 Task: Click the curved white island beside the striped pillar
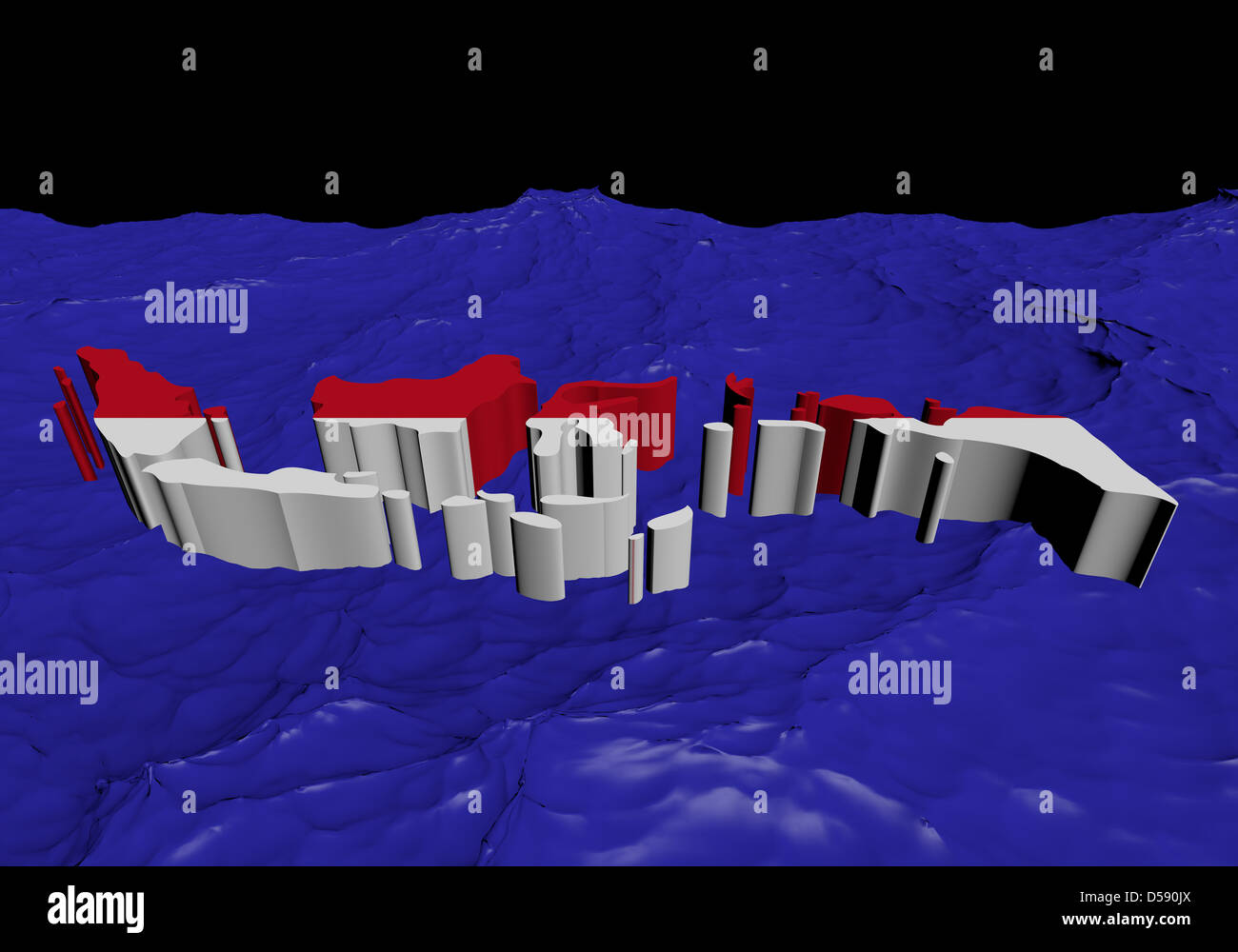[x=669, y=550]
